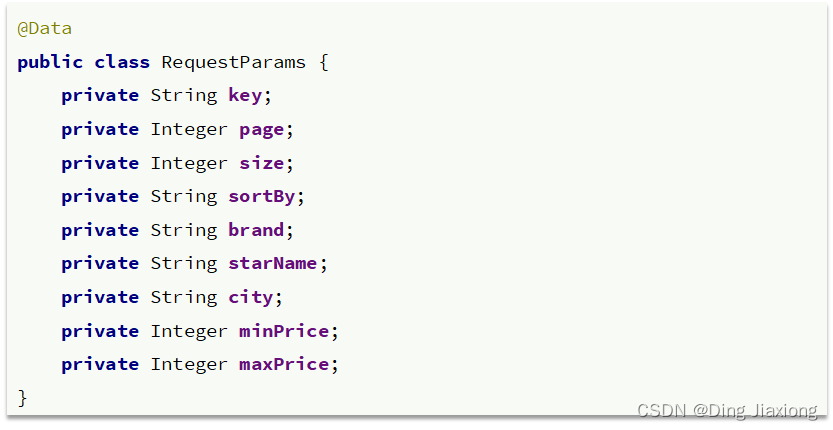Click the CSDN @Ding Jiaxiong watermark
The image size is (833, 430).
point(727,410)
